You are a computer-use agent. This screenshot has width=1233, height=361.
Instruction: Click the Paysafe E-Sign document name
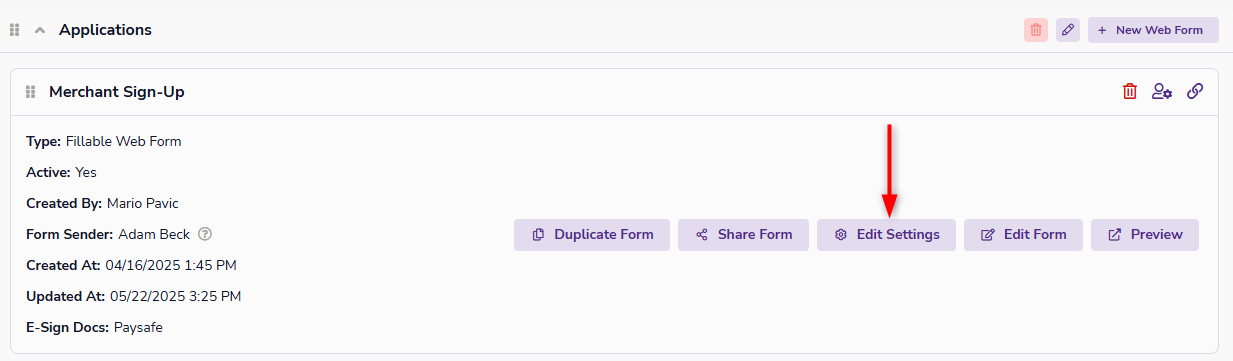click(x=139, y=327)
